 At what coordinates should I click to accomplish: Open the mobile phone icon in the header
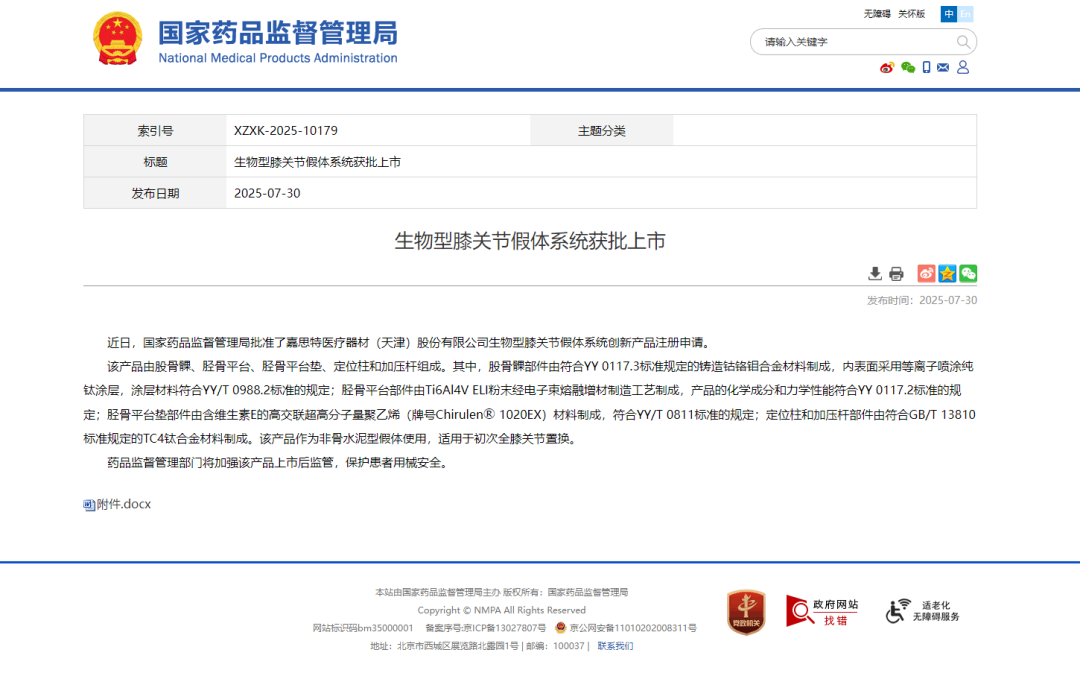[x=926, y=68]
